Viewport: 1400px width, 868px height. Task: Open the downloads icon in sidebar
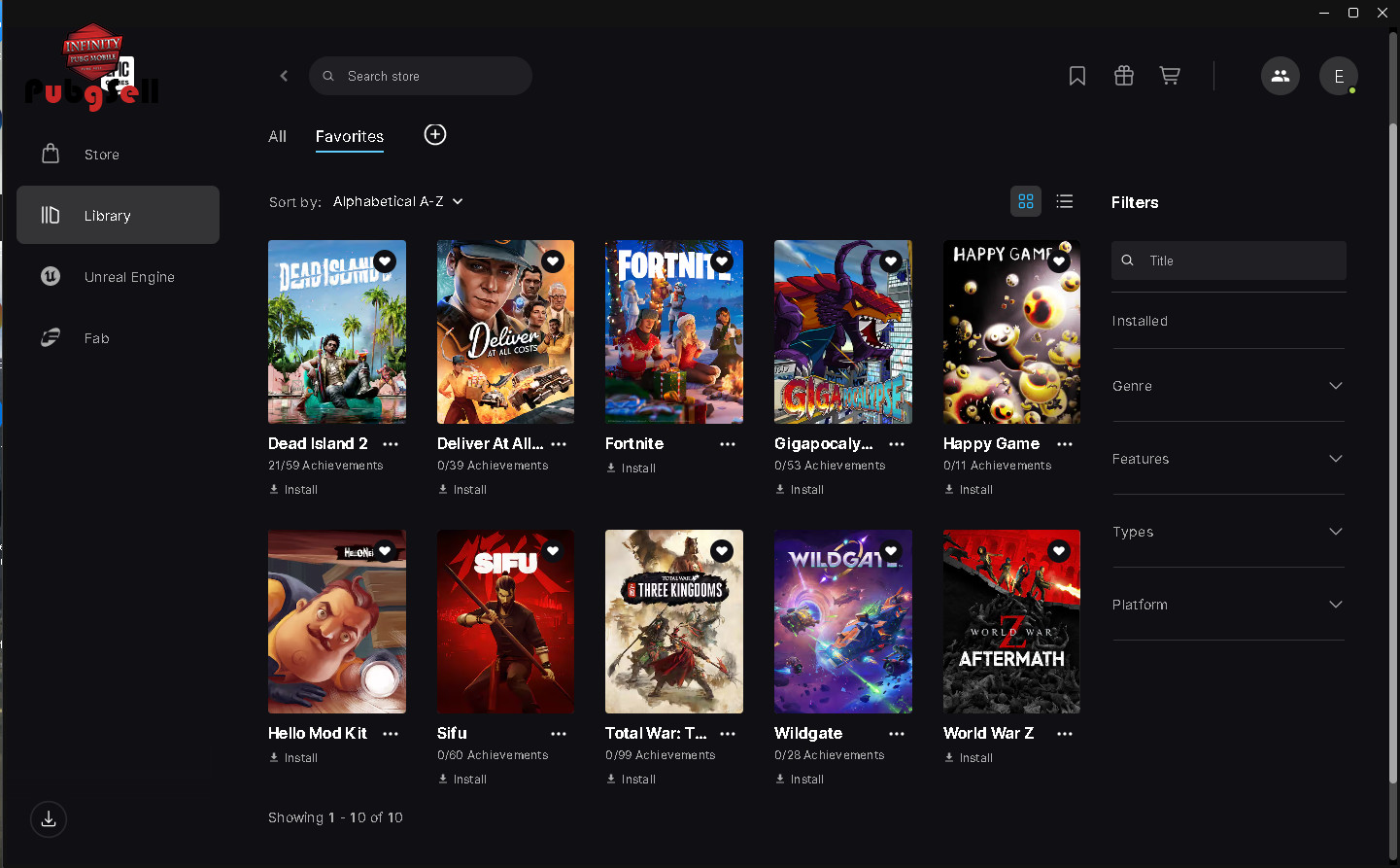pos(49,819)
